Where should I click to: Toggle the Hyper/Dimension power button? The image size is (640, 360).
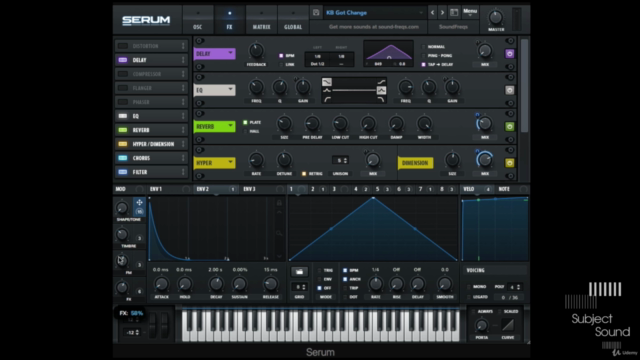[x=509, y=163]
